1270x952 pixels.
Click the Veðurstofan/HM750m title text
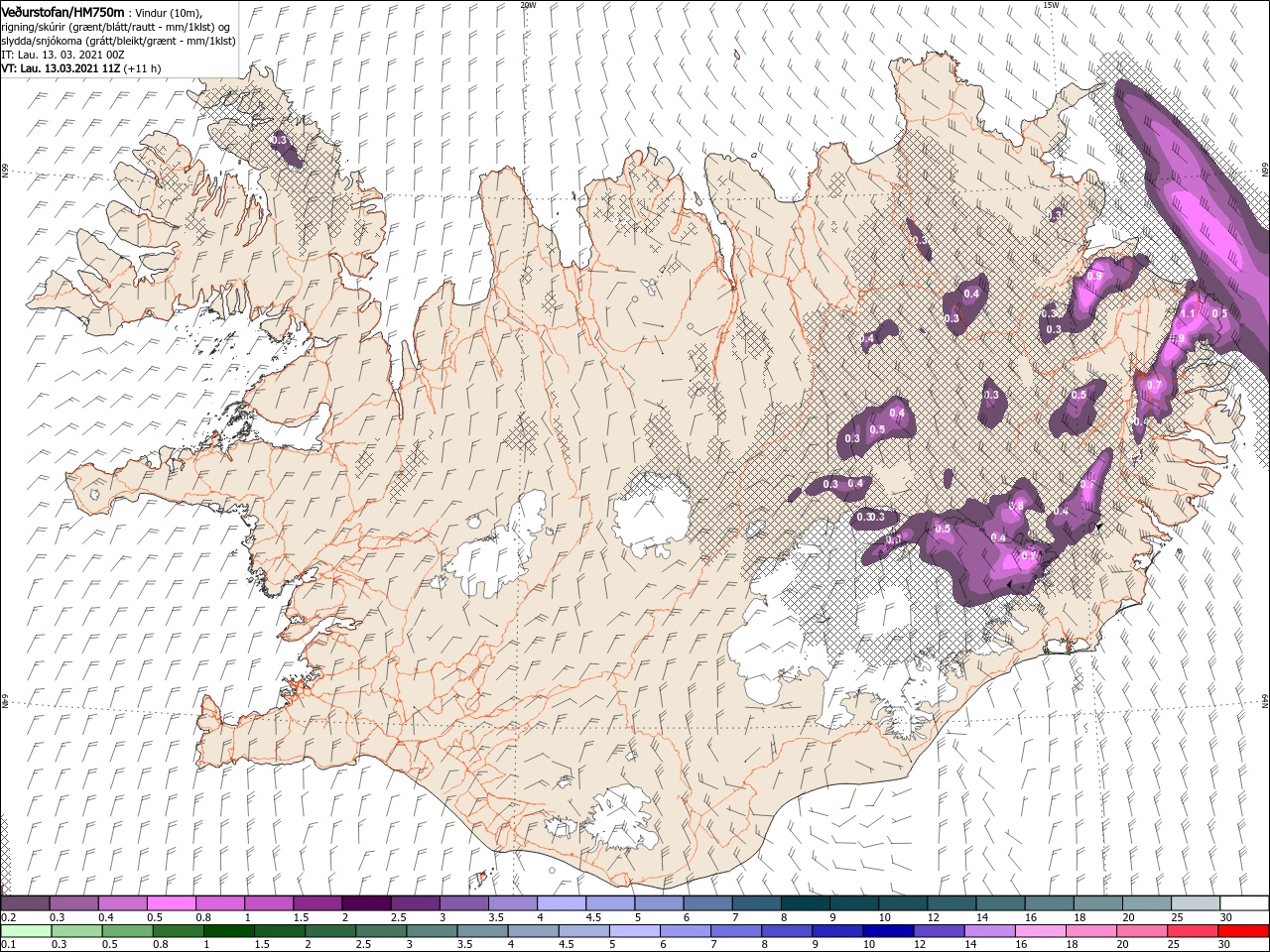[63, 11]
